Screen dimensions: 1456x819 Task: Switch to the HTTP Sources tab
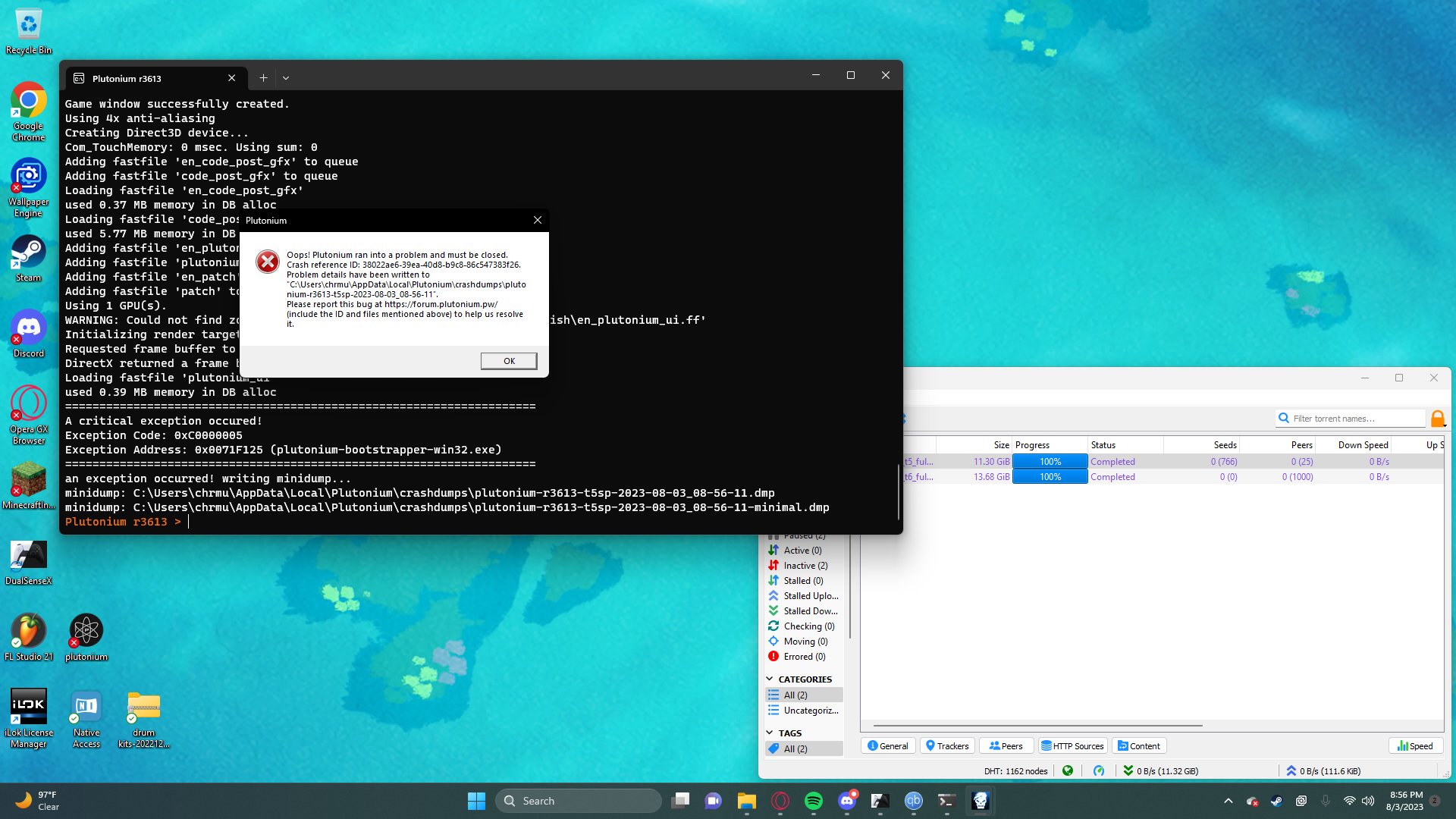[x=1072, y=746]
